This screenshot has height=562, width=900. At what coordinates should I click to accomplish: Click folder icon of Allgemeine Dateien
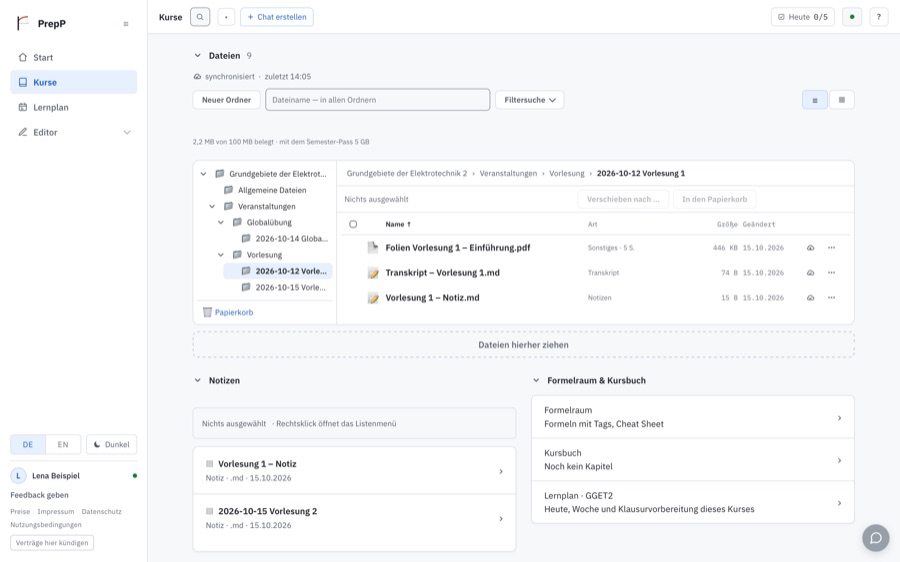point(228,190)
